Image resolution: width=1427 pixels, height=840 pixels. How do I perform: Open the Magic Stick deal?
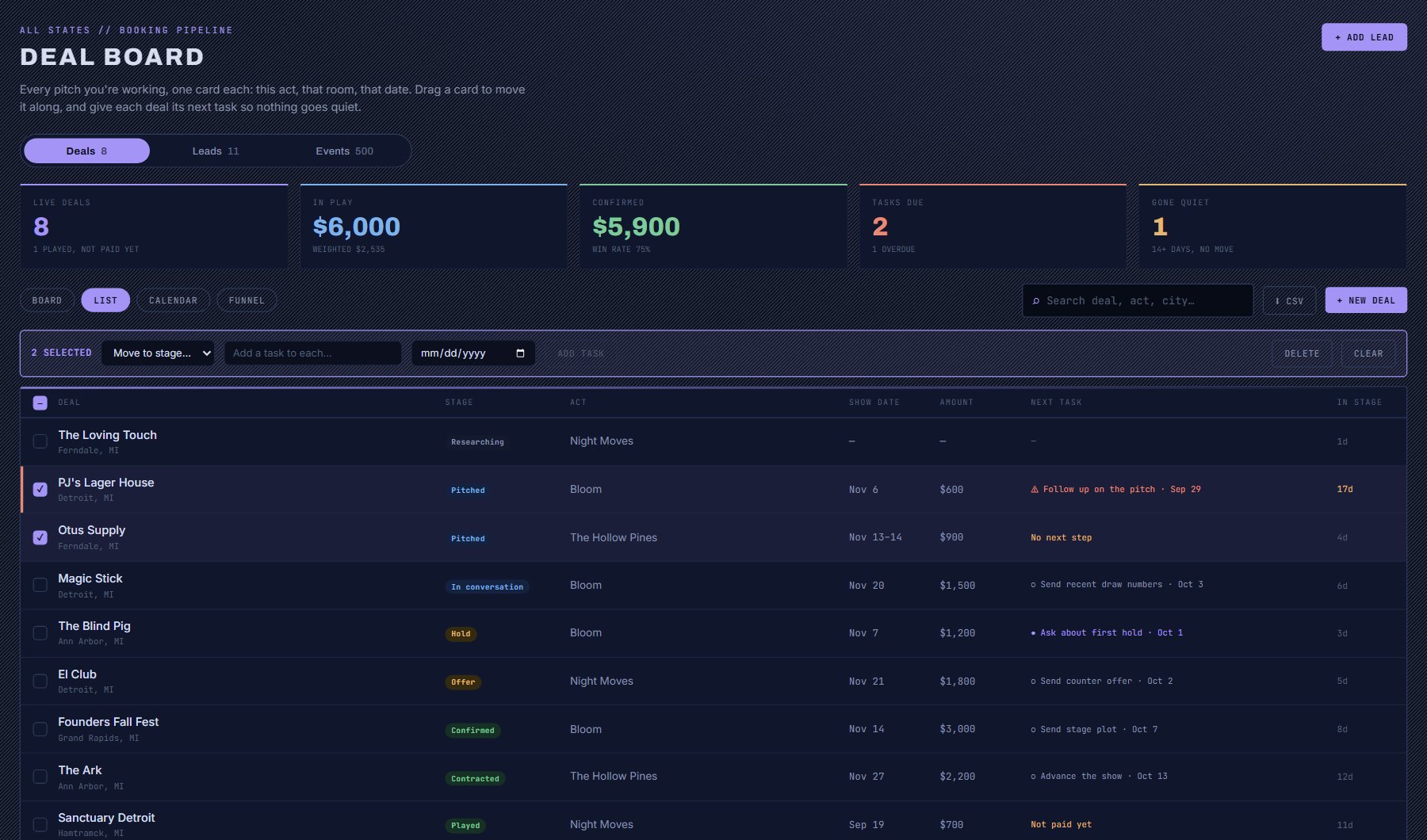[x=90, y=578]
